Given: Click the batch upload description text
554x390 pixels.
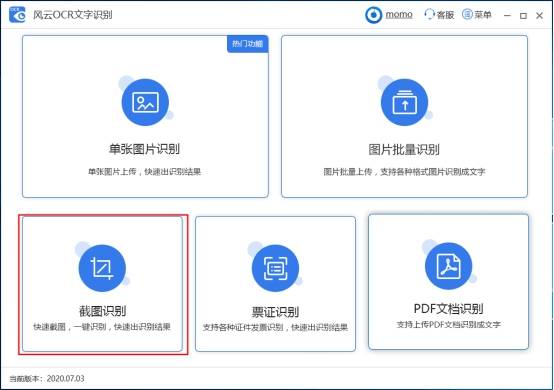Looking at the screenshot, I should pos(404,172).
